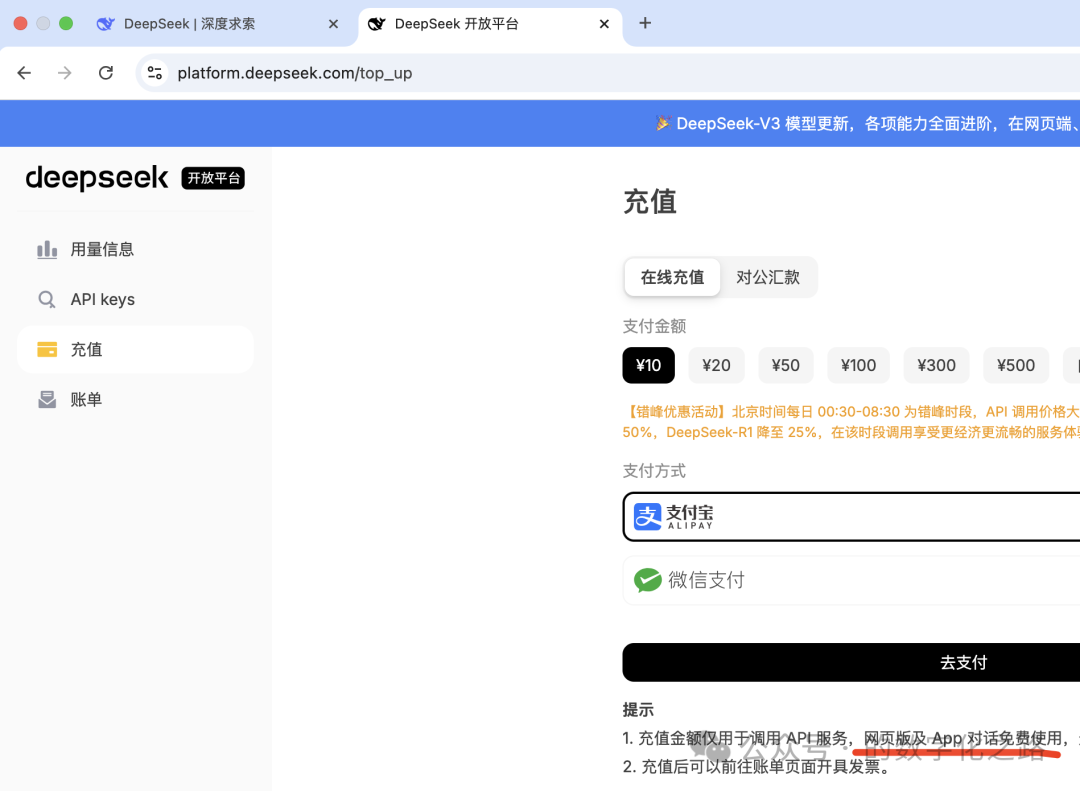
Task: Click the party popper banner icon
Action: pyautogui.click(x=663, y=123)
